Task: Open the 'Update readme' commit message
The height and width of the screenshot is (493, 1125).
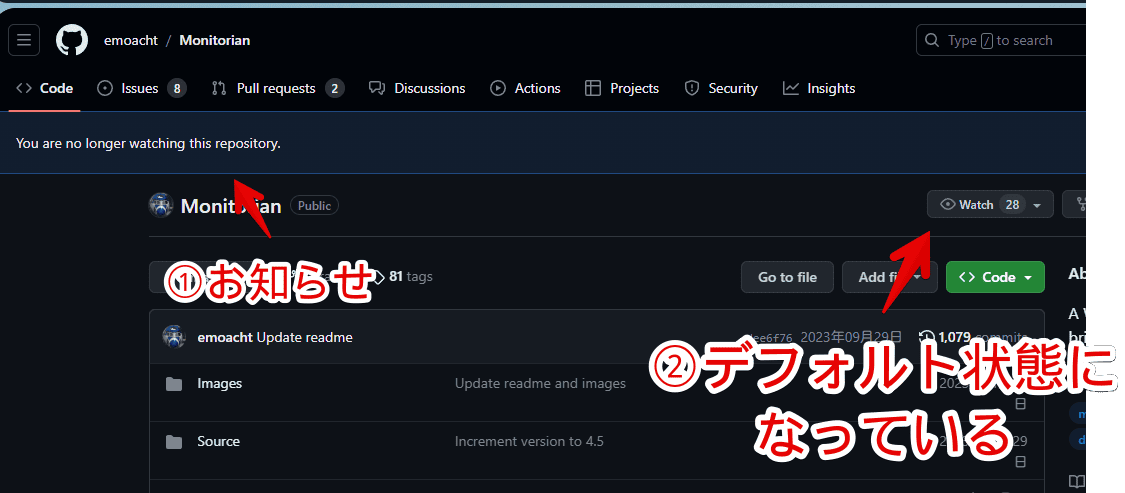Action: click(305, 337)
